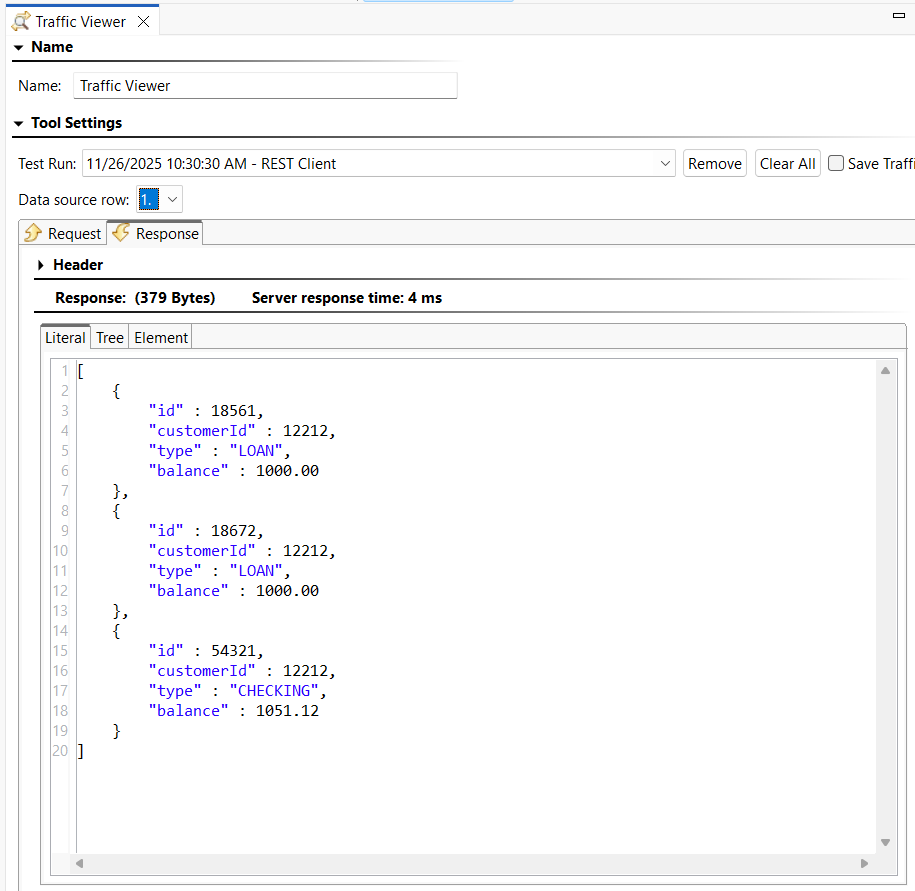Click the Response tab arrow icon
This screenshot has height=891, width=915.
(121, 233)
